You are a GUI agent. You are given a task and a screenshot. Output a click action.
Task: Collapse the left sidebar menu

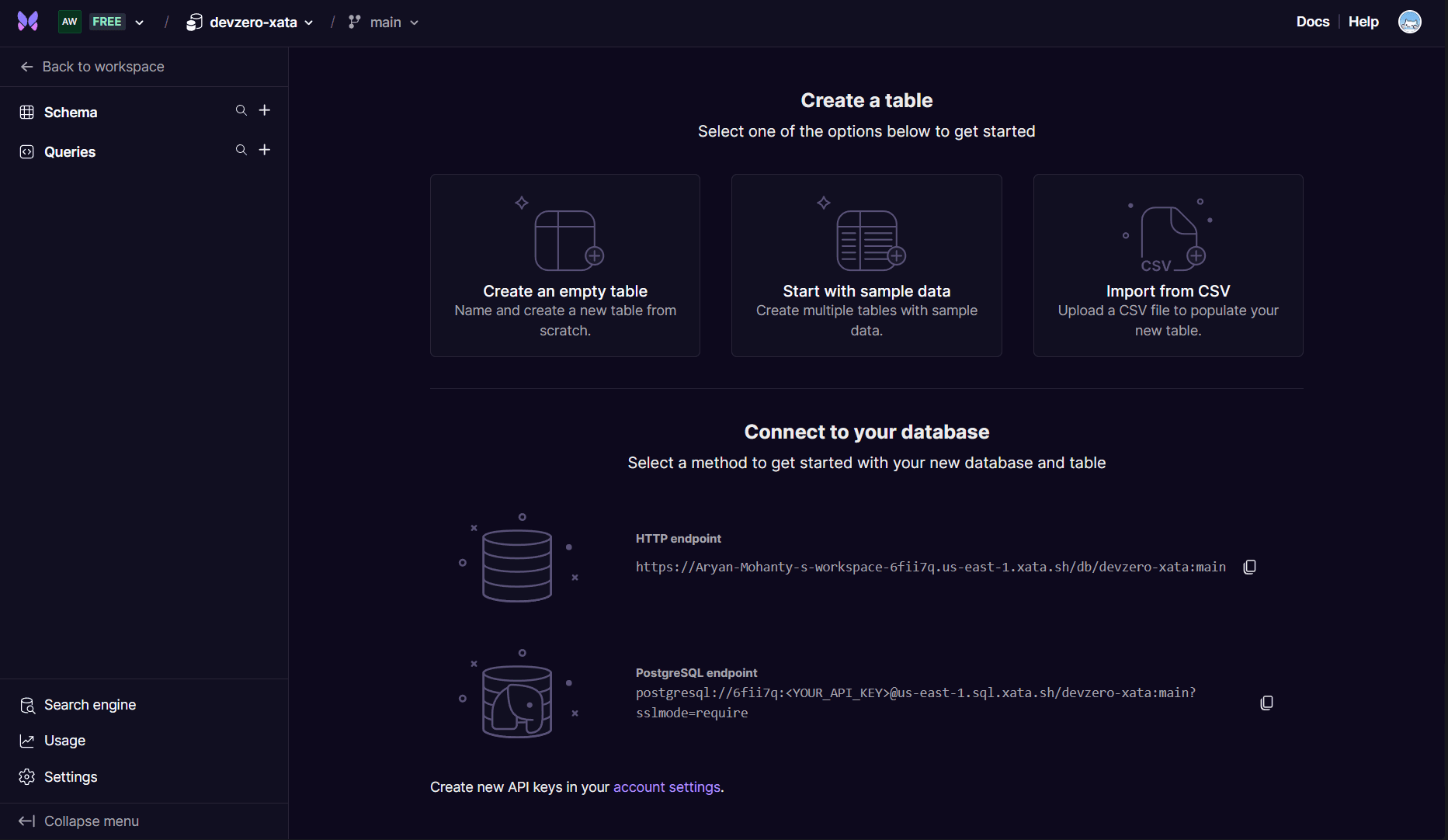(x=91, y=821)
